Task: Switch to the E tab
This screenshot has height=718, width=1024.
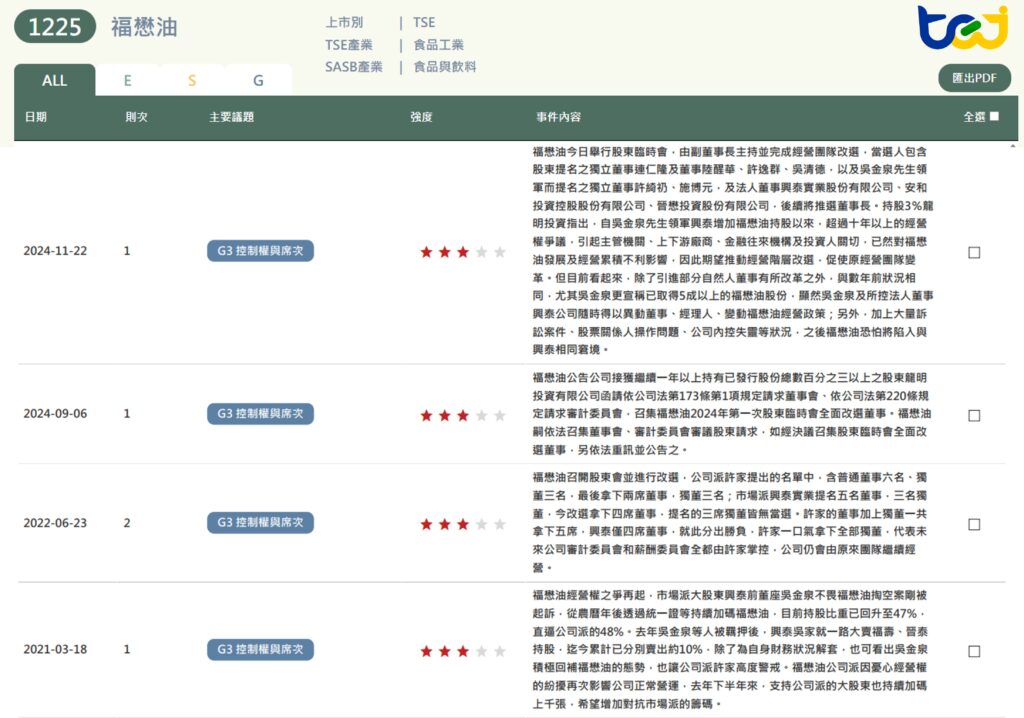Action: point(127,79)
